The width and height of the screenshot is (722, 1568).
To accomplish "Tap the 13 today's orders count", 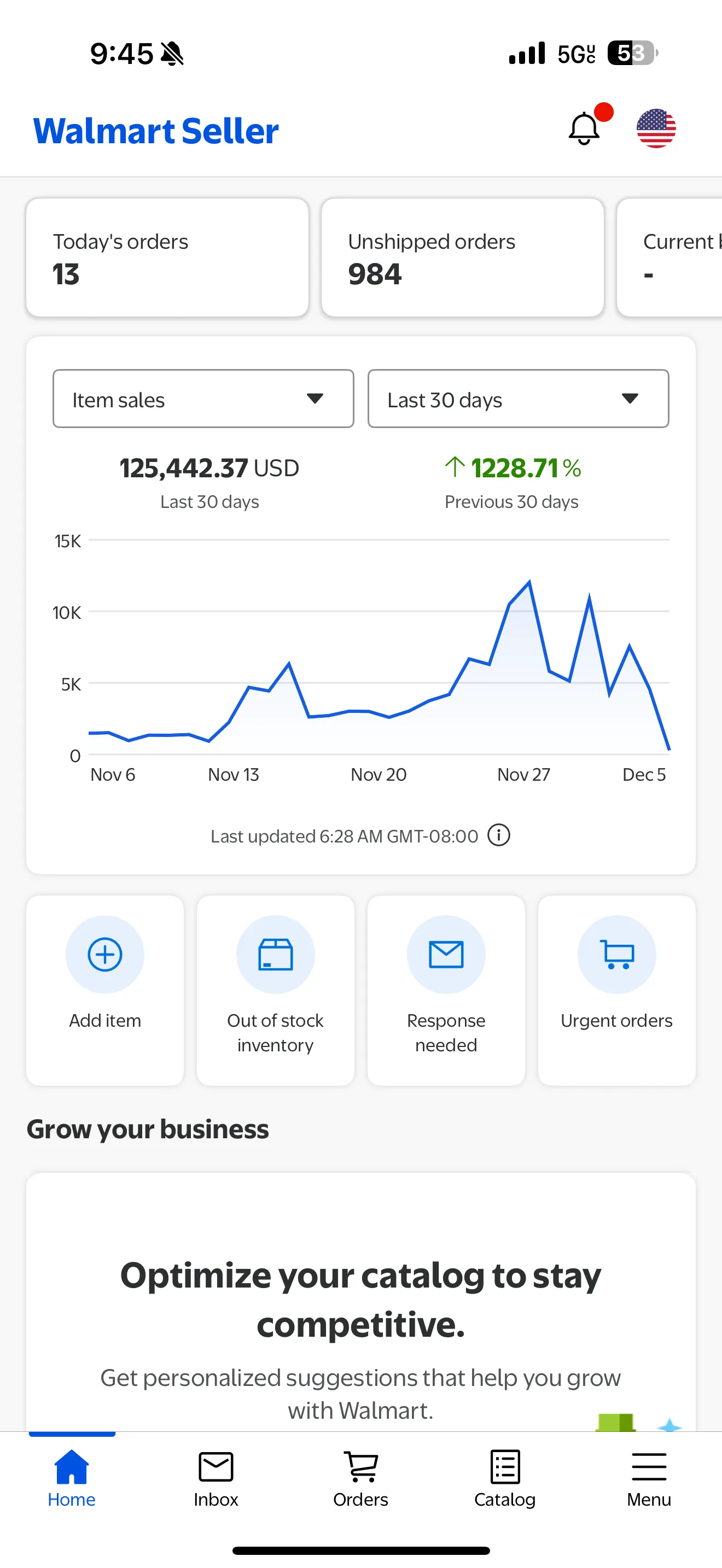I will [66, 274].
